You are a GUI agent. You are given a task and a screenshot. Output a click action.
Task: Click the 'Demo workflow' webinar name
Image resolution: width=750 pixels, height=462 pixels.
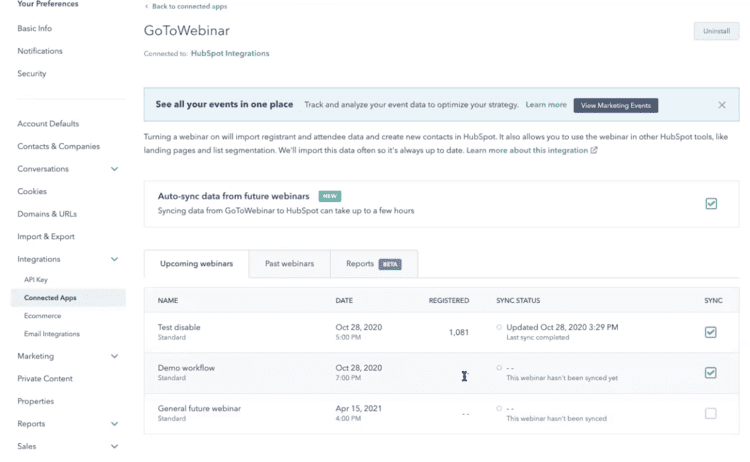(186, 368)
